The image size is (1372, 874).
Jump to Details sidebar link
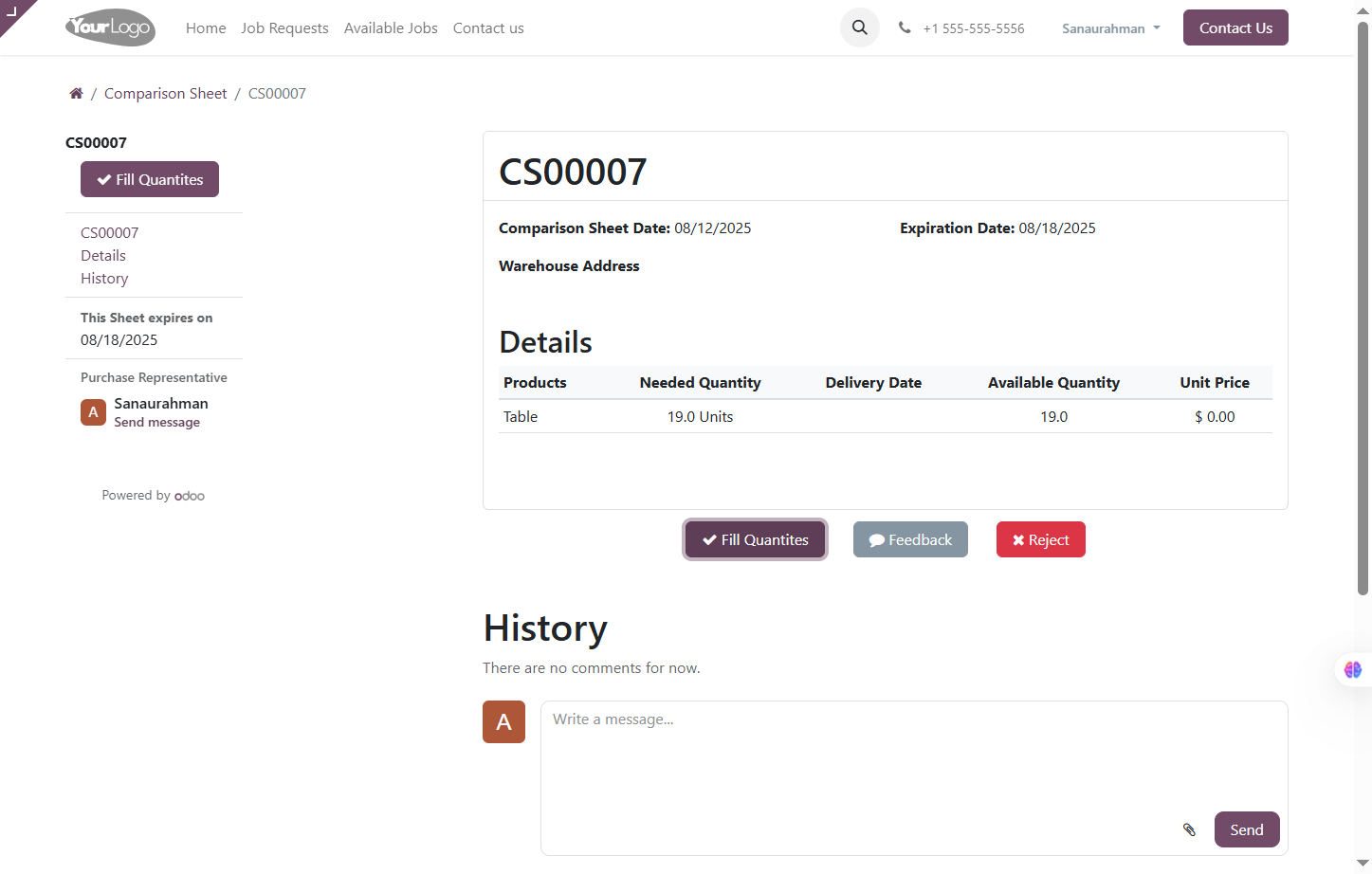(x=103, y=255)
